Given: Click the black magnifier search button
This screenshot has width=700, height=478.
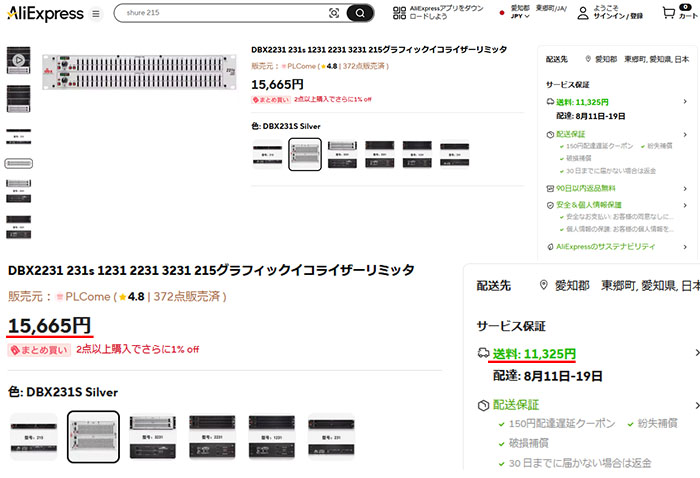Looking at the screenshot, I should (x=360, y=13).
